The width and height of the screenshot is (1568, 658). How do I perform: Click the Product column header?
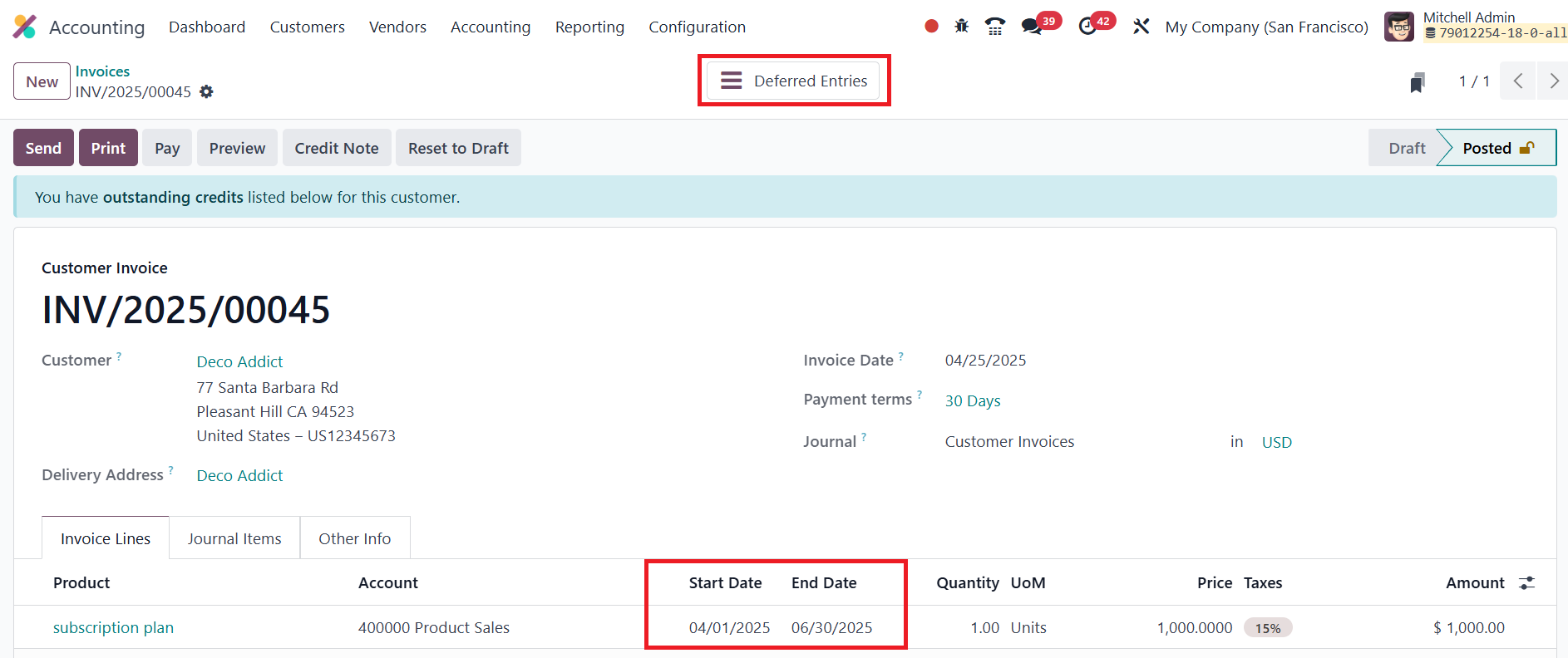[81, 582]
